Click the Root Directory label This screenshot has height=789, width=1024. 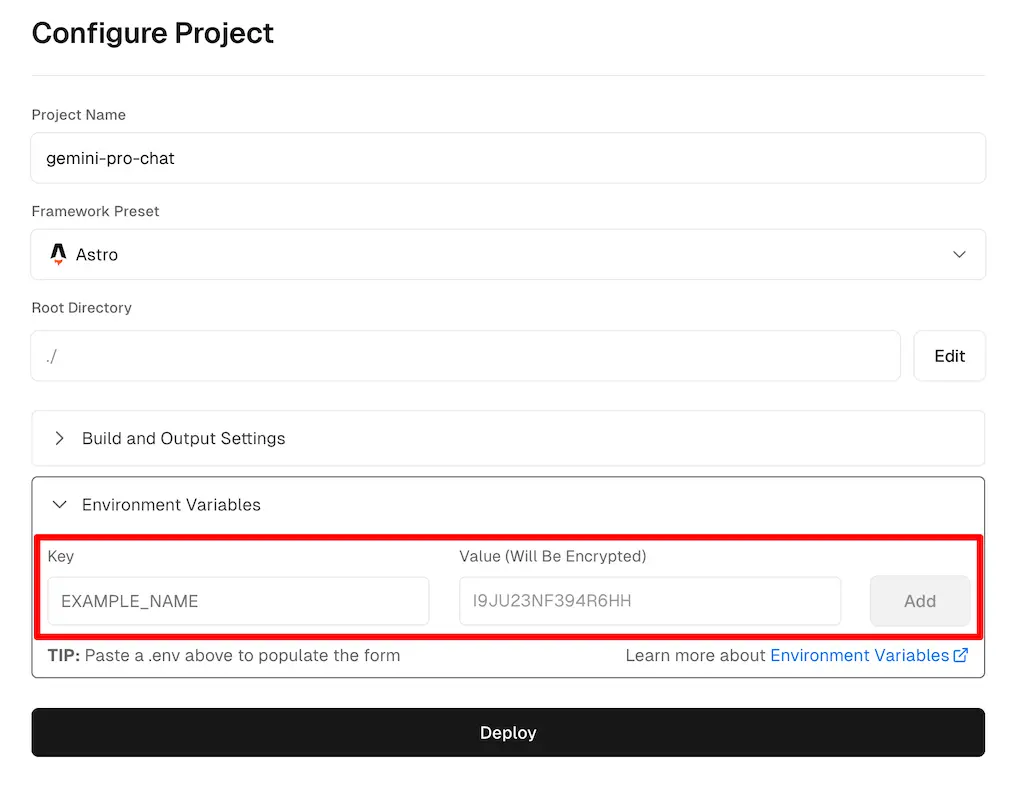(x=82, y=308)
